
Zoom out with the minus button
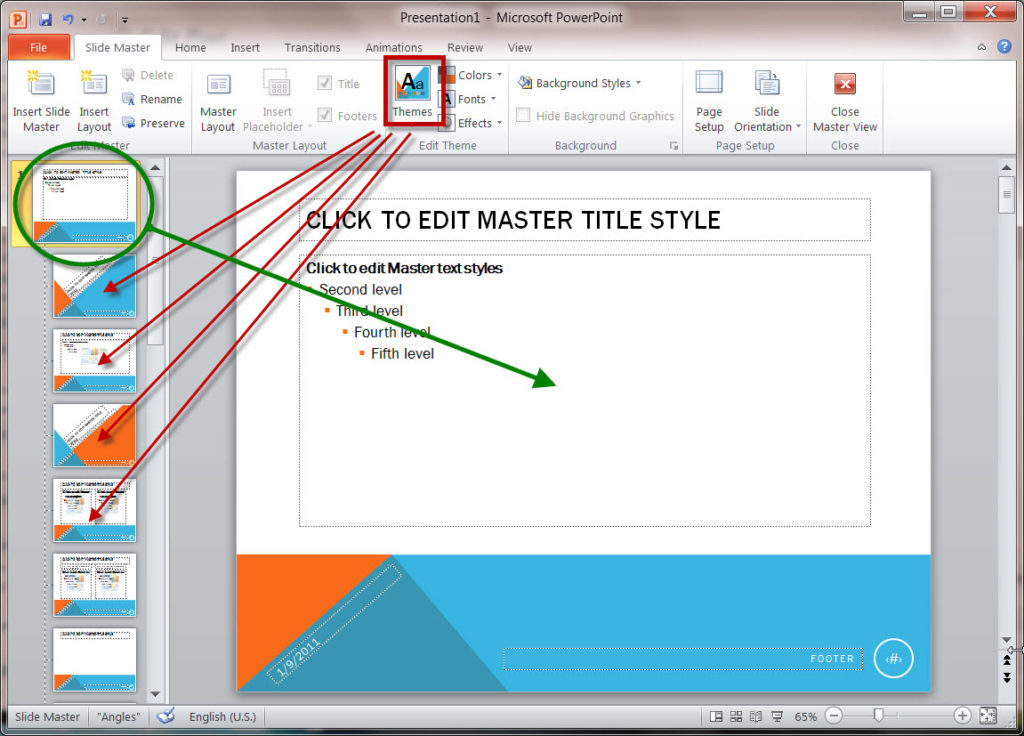(x=833, y=716)
